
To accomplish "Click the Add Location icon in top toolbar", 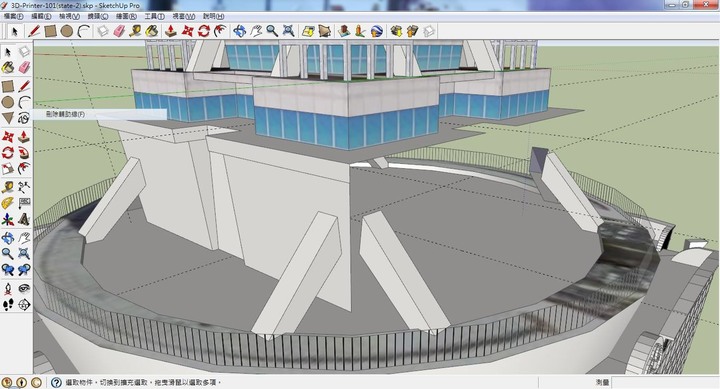I will pos(308,31).
